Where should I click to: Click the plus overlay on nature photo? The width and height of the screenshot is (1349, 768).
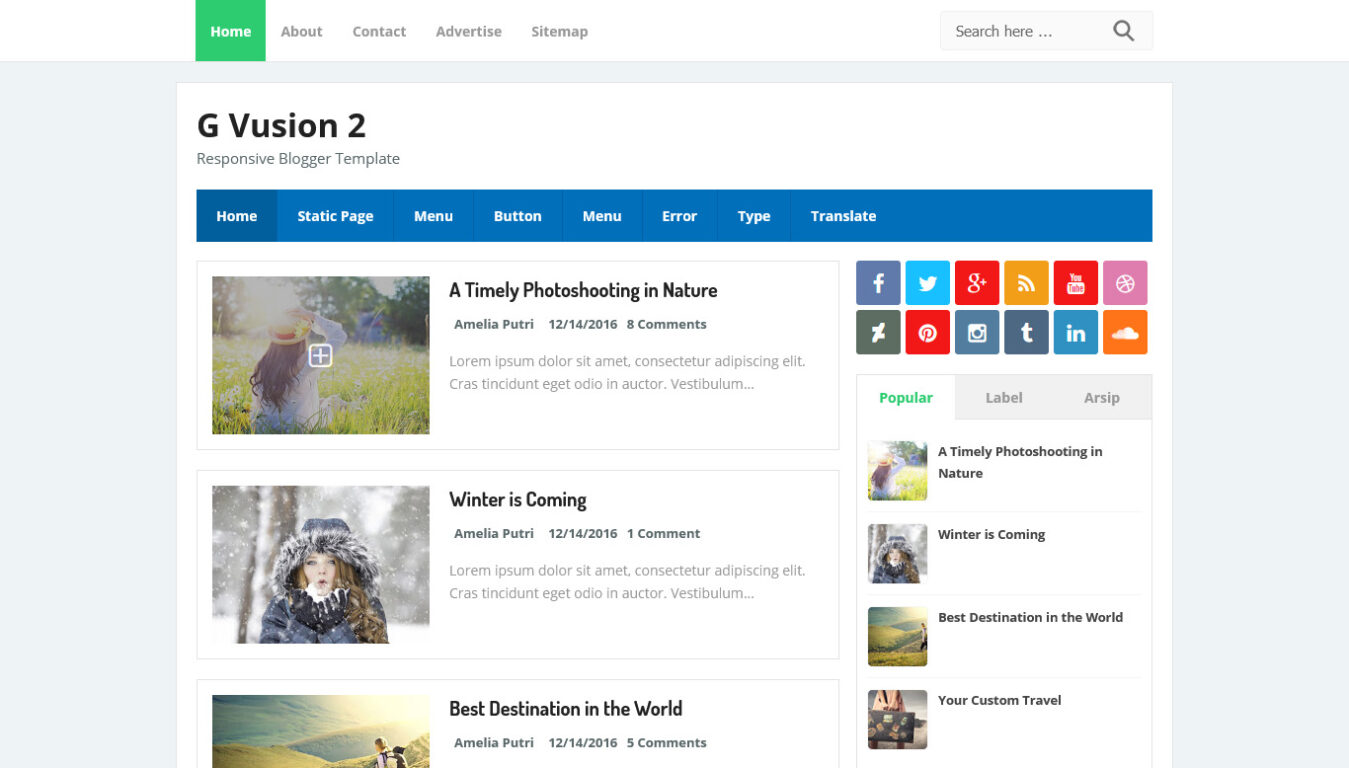click(320, 355)
